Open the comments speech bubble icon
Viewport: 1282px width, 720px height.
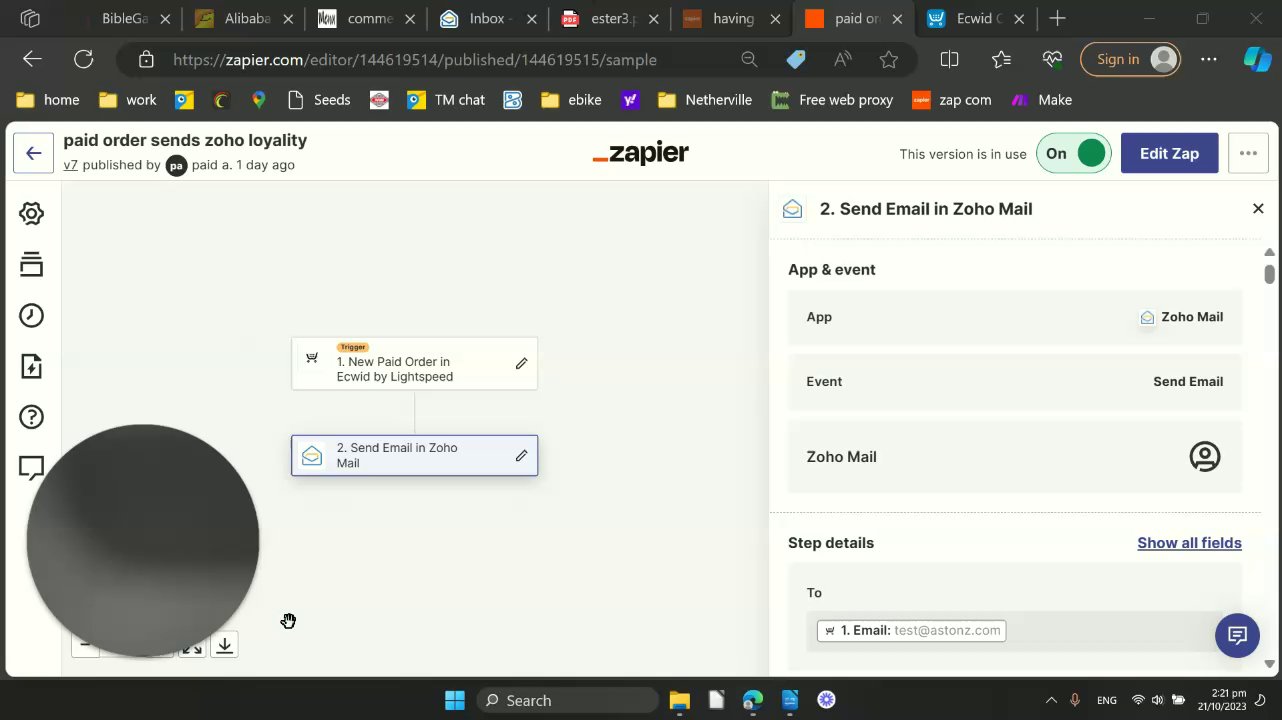pyautogui.click(x=31, y=467)
